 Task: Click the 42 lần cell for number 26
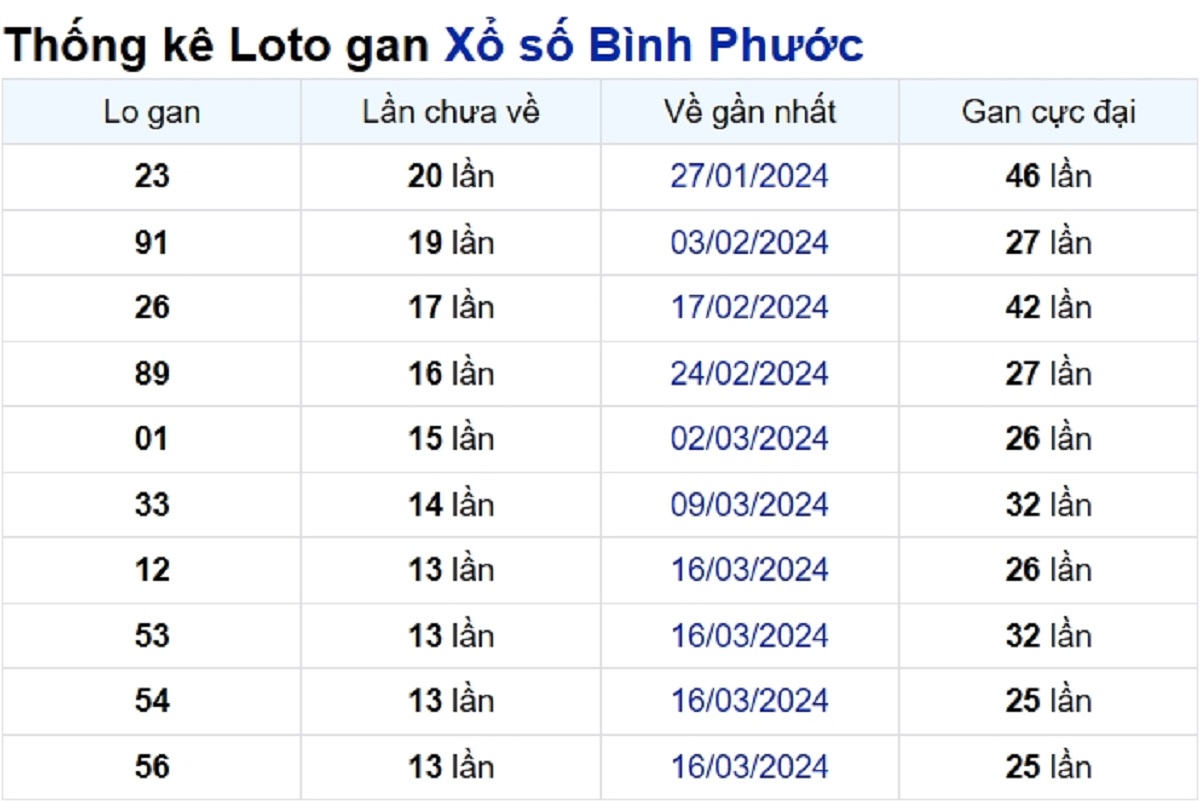tap(1048, 308)
